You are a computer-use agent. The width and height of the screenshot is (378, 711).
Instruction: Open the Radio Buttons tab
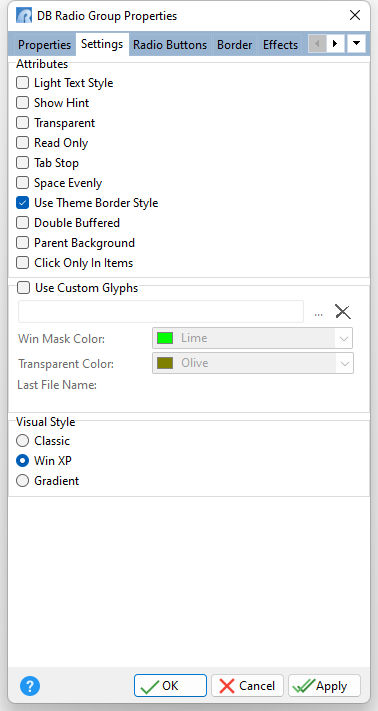coord(170,45)
